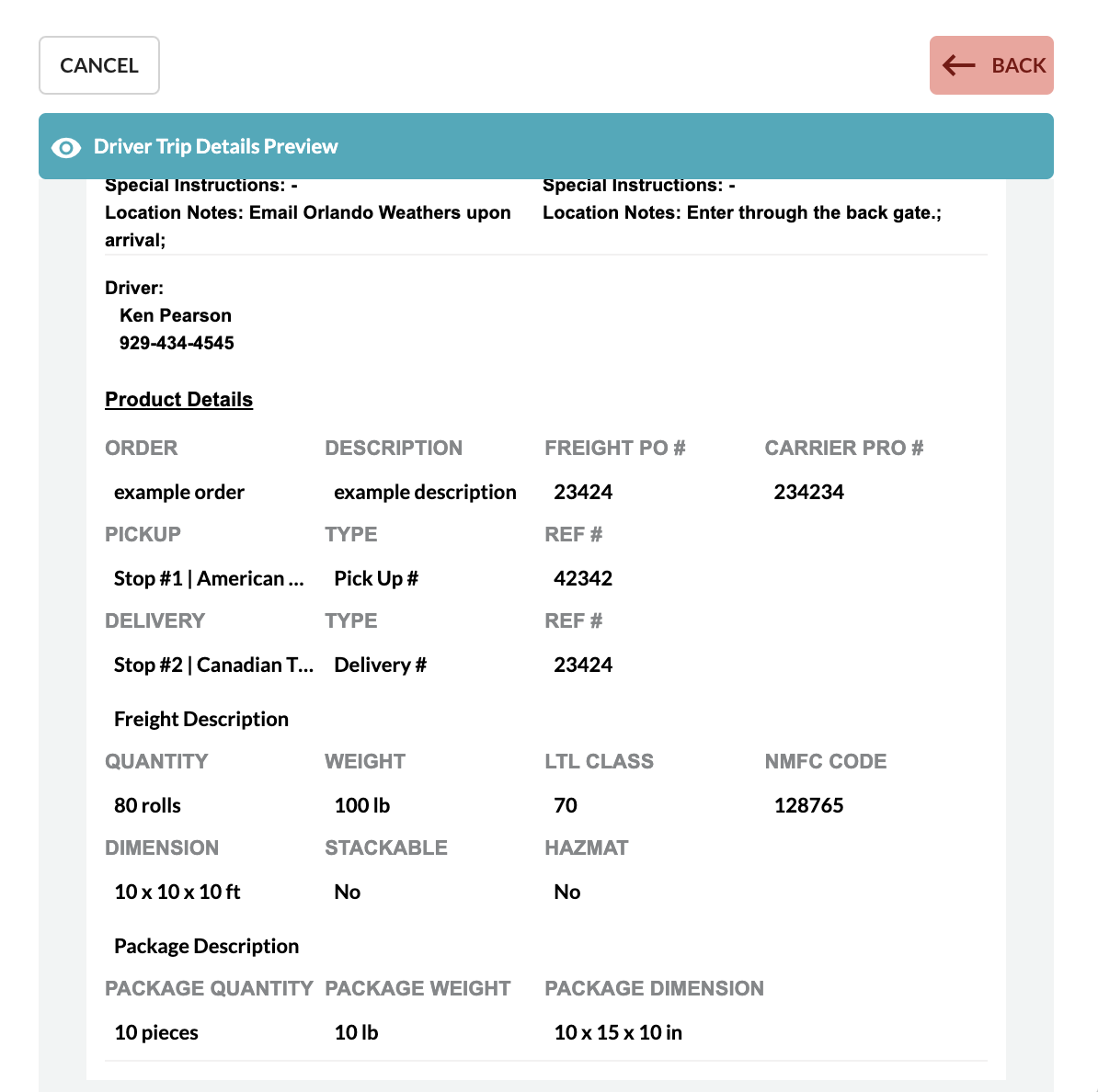The height and width of the screenshot is (1092, 1098).
Task: Click package dimension '10 x 15 x 10 in'
Action: coord(618,1032)
